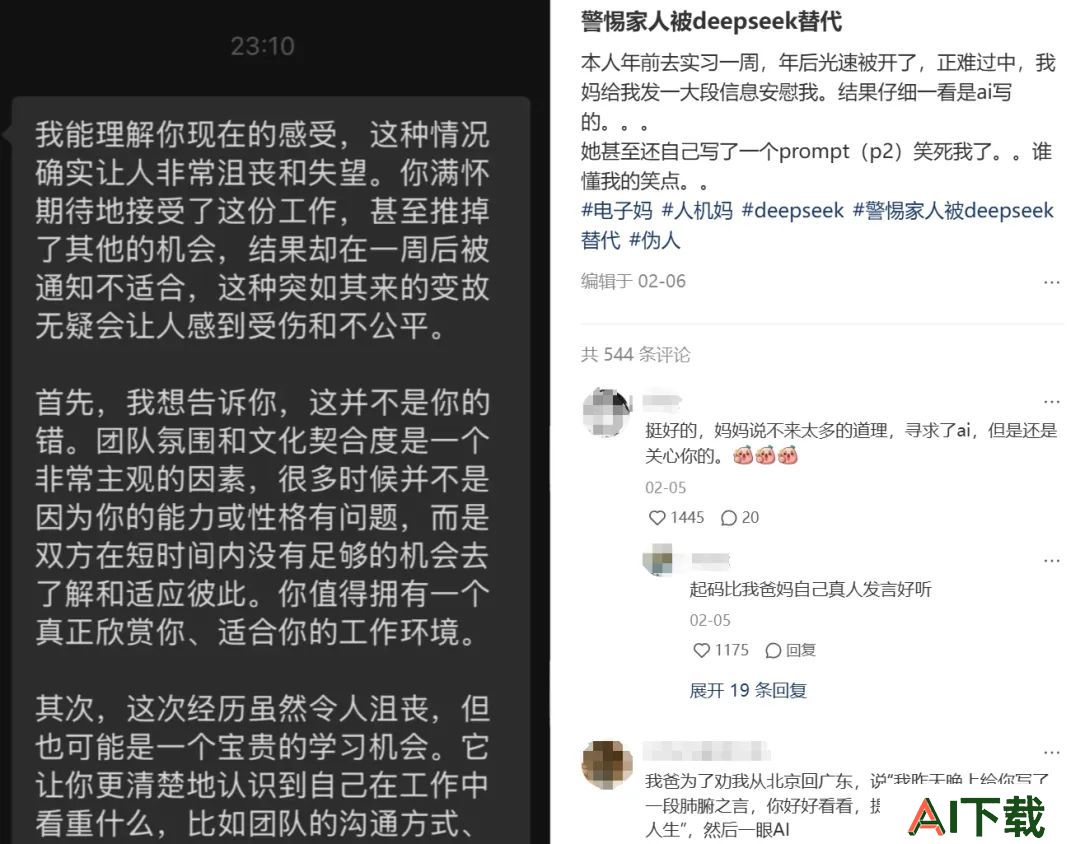1080x844 pixels.
Task: Click the 共 544 条评论 comments header
Action: click(635, 354)
